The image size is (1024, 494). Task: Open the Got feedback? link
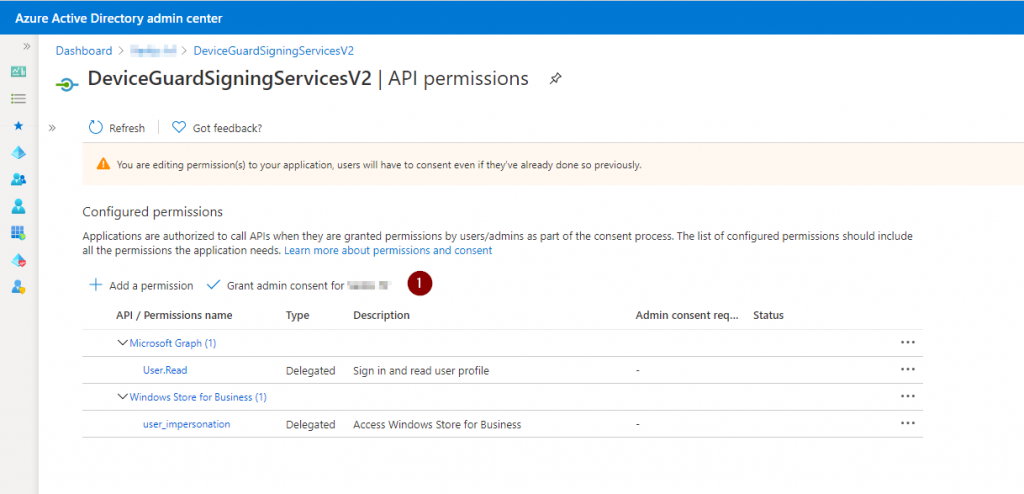coord(227,128)
